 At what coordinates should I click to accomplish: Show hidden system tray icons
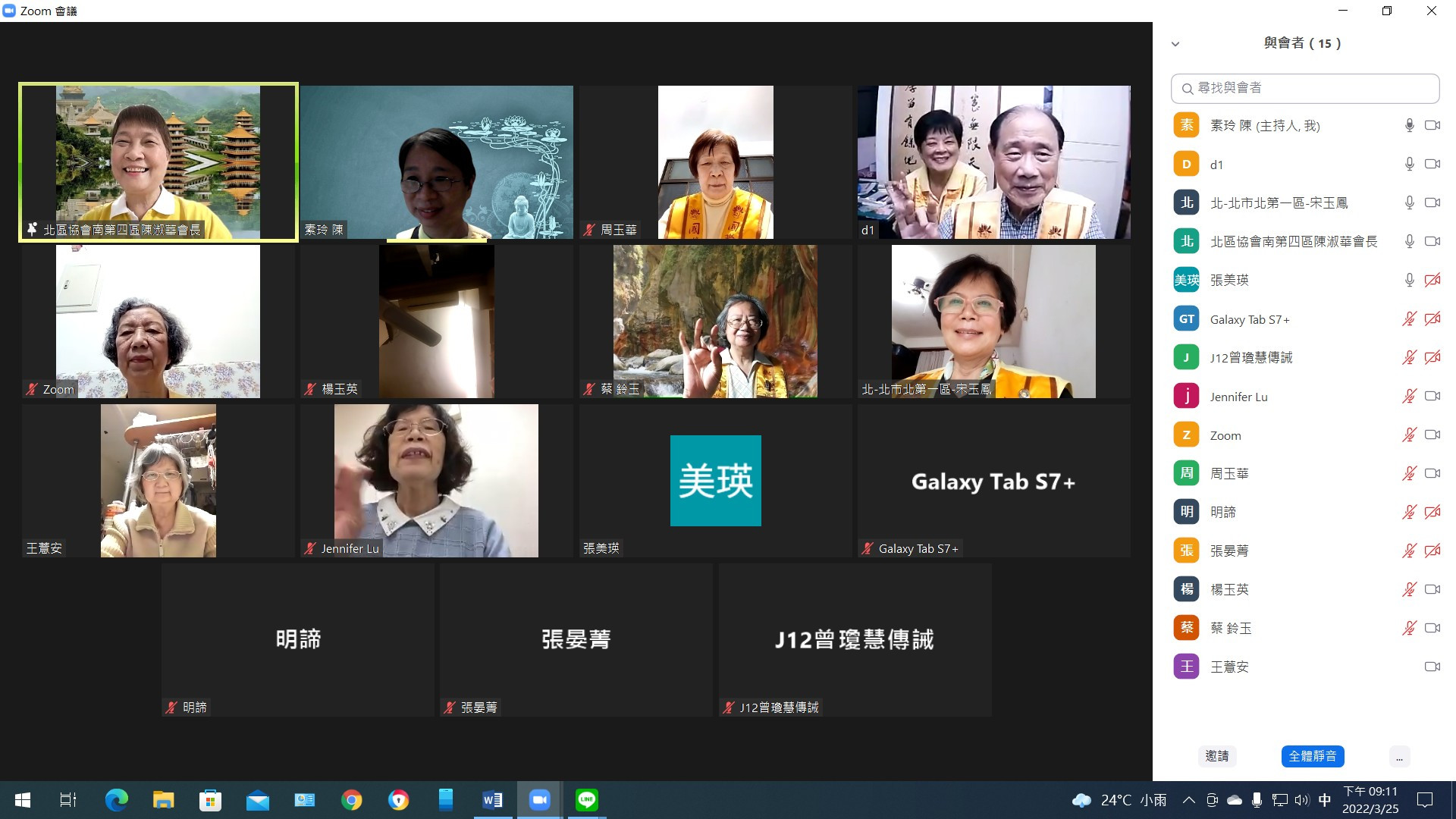tap(1188, 800)
